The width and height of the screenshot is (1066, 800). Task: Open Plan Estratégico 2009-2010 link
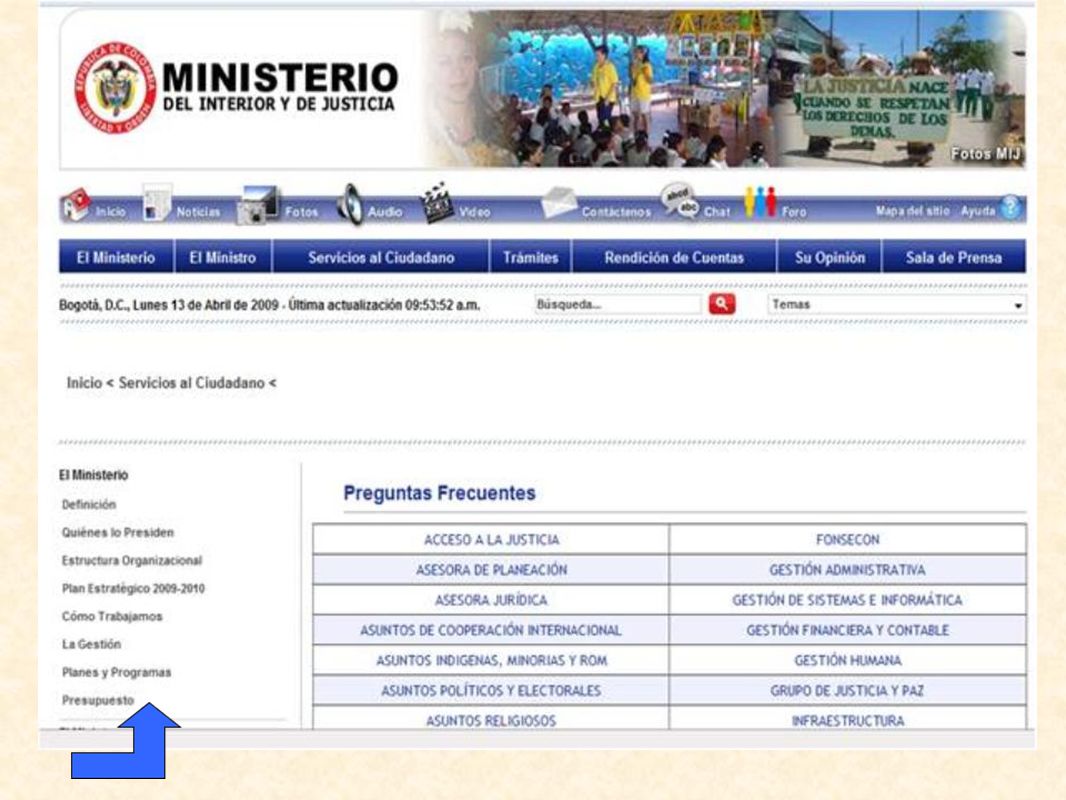pyautogui.click(x=133, y=588)
